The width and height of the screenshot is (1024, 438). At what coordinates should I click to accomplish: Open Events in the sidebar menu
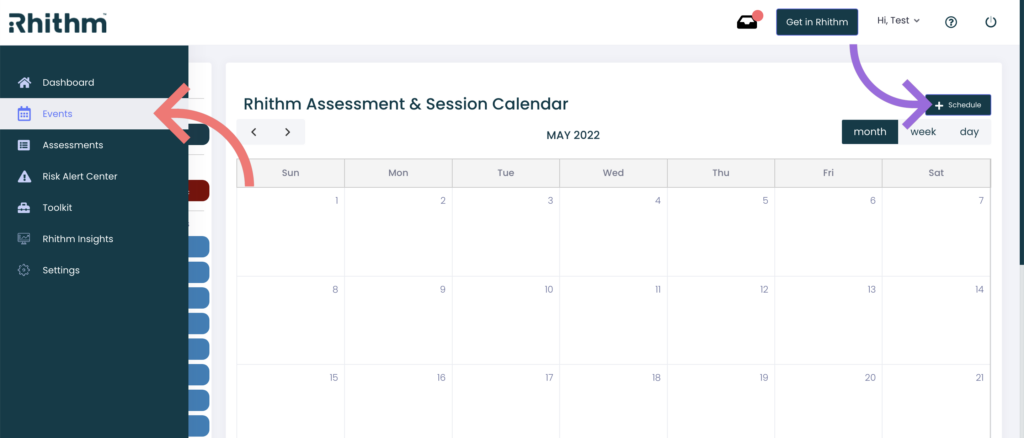click(x=57, y=114)
